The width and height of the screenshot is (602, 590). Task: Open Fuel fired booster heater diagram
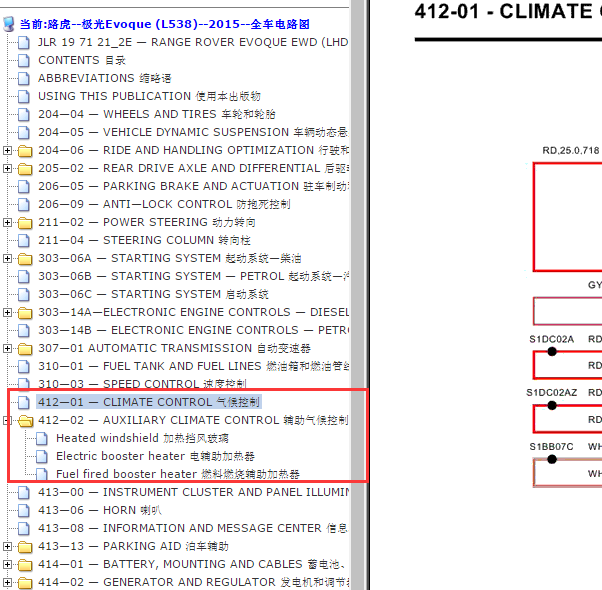(x=178, y=474)
